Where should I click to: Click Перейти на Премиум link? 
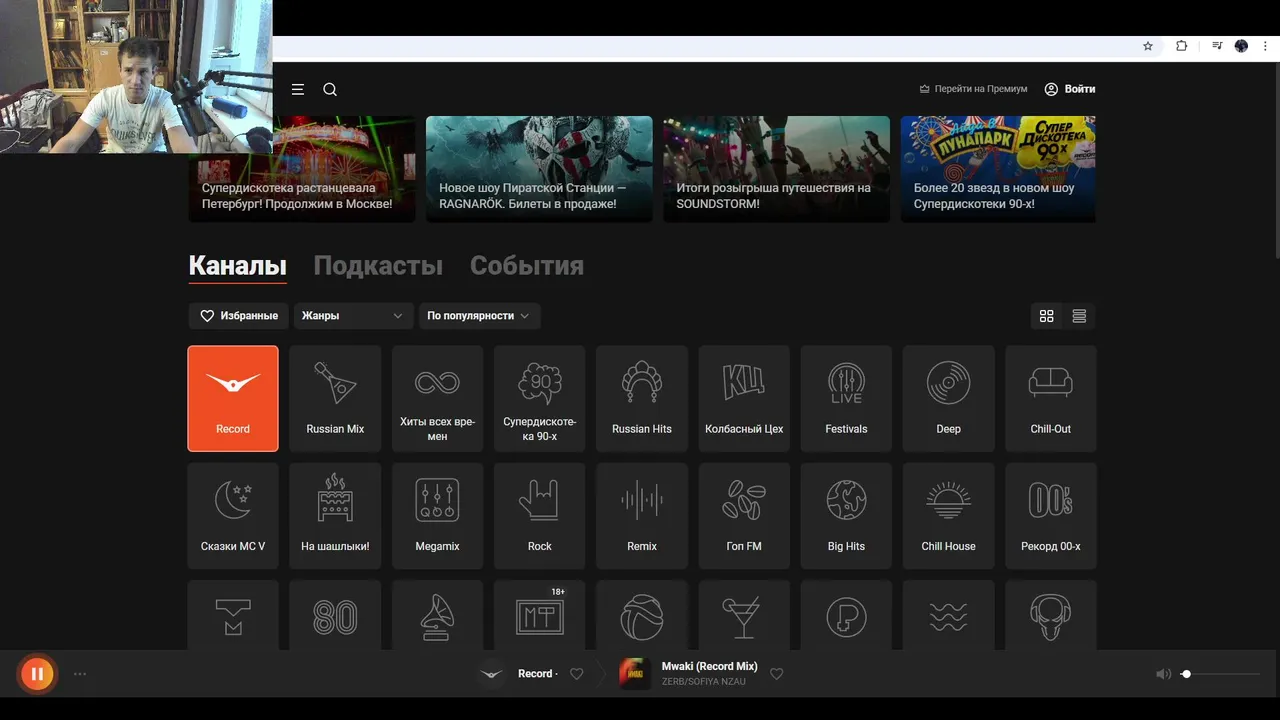pos(973,89)
